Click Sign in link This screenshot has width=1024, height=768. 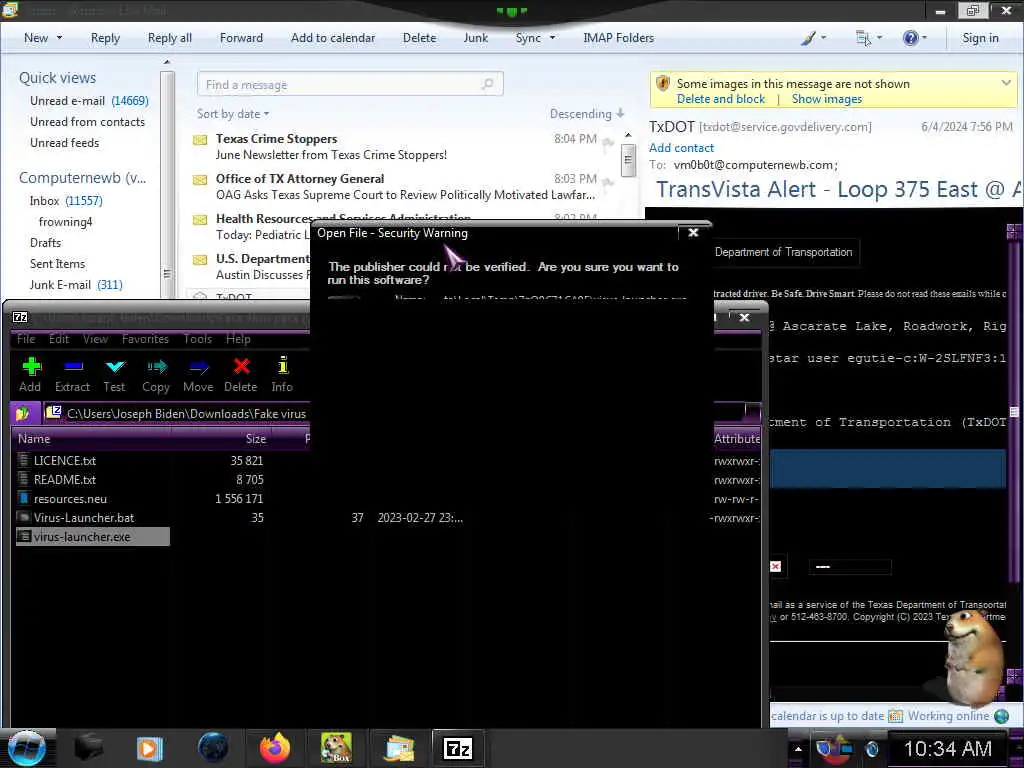[980, 38]
